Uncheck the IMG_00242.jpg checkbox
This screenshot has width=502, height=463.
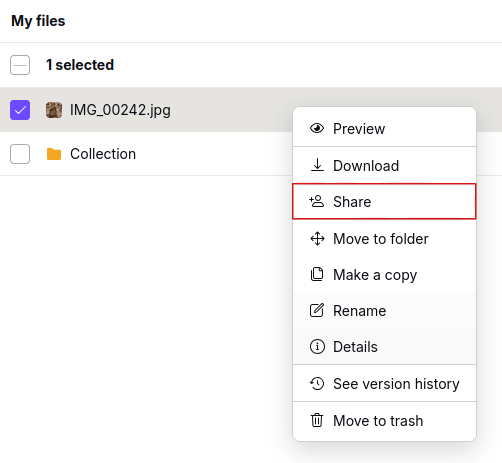coord(20,110)
